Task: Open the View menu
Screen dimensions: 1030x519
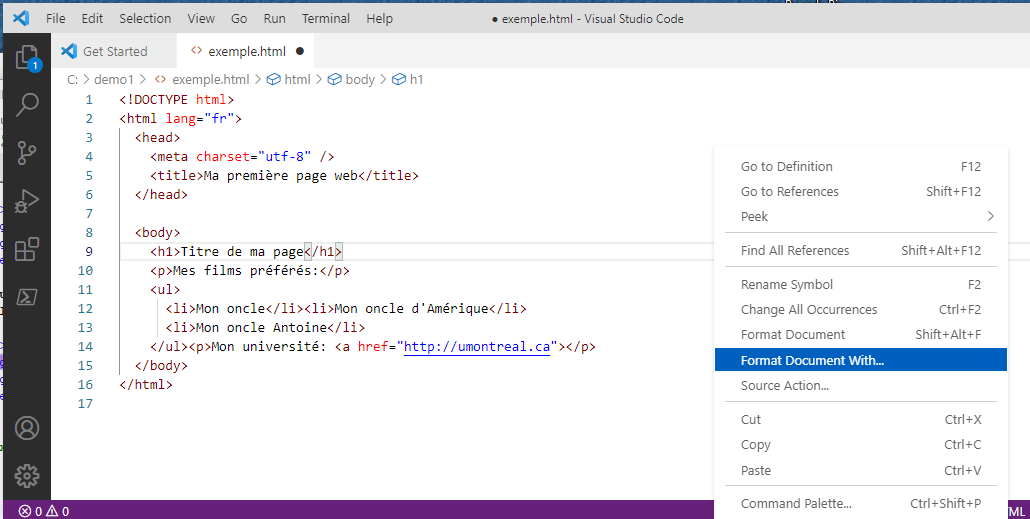Action: 201,18
